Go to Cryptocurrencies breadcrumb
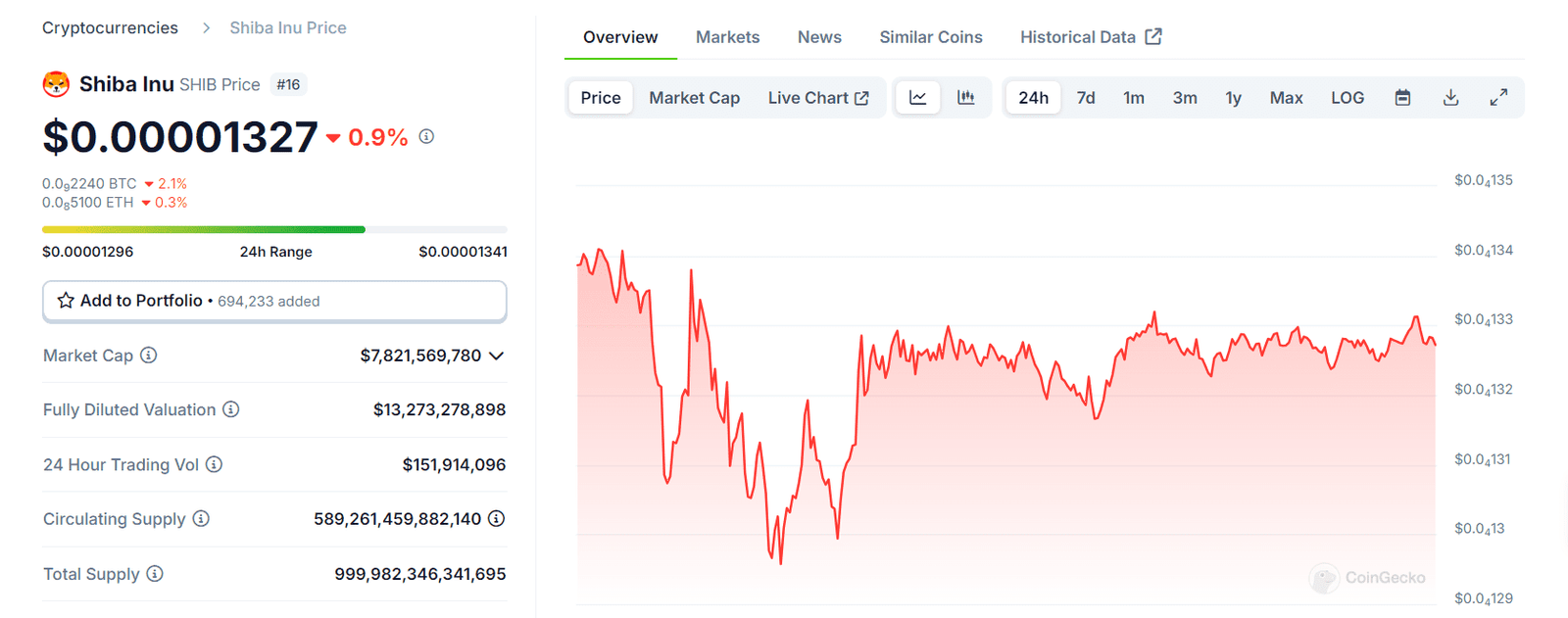Screen dimensions: 1568x618 tap(110, 27)
